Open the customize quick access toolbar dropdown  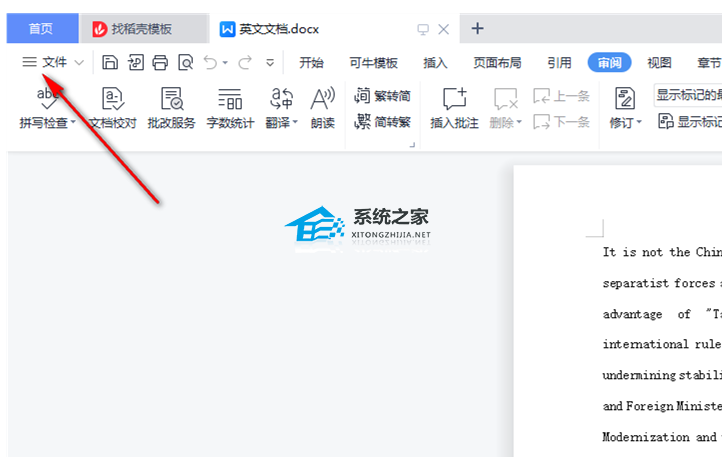[270, 63]
